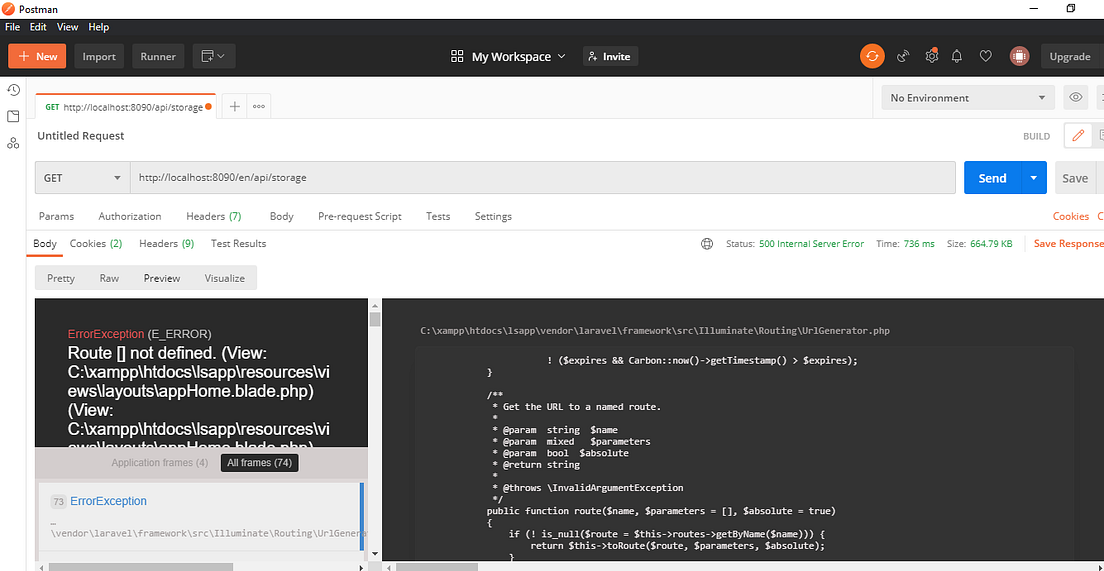Open the request Settings tab
Screen dimensions: 1104x571
click(493, 216)
